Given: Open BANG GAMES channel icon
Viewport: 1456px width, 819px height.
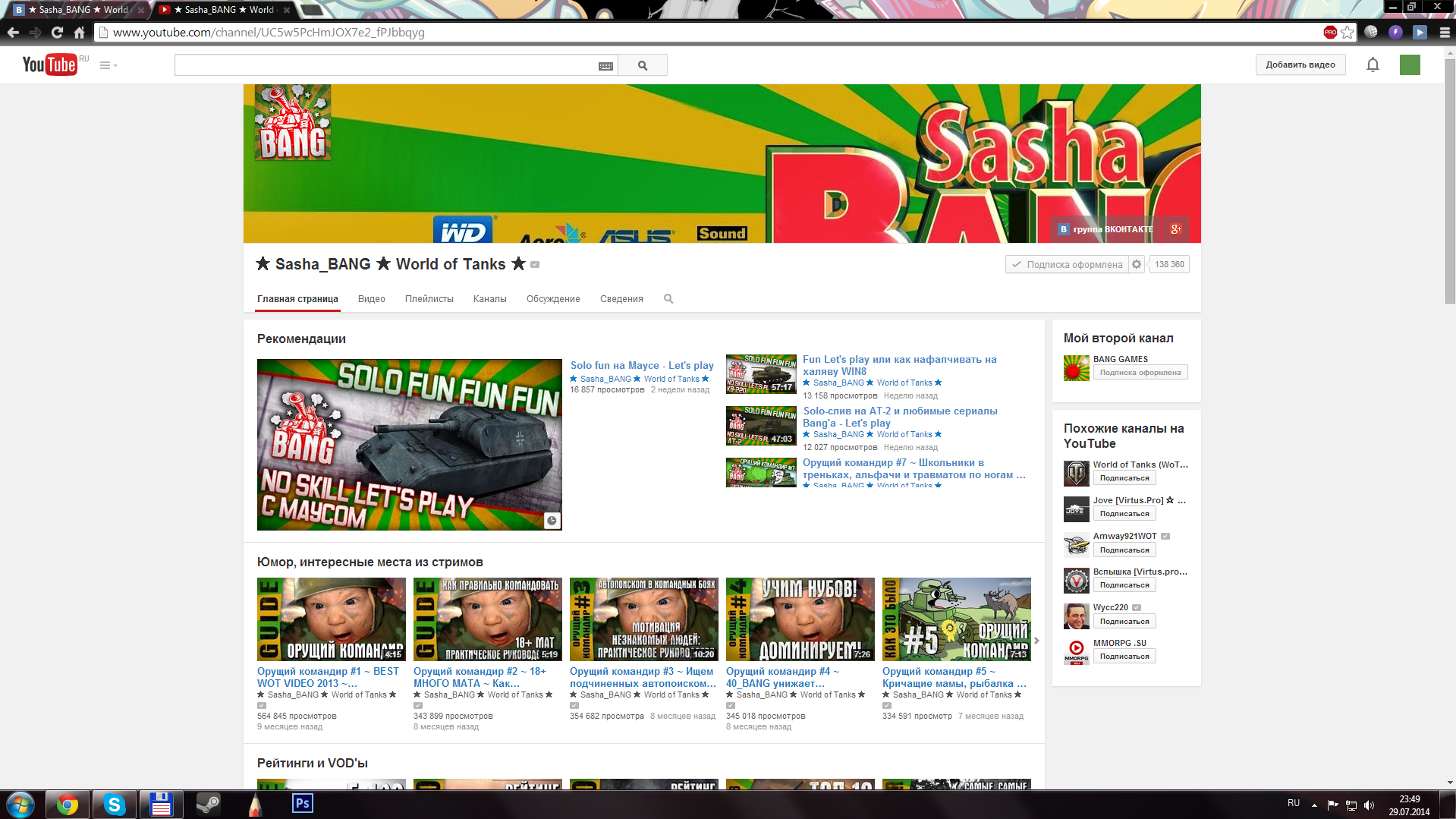Looking at the screenshot, I should (x=1077, y=368).
